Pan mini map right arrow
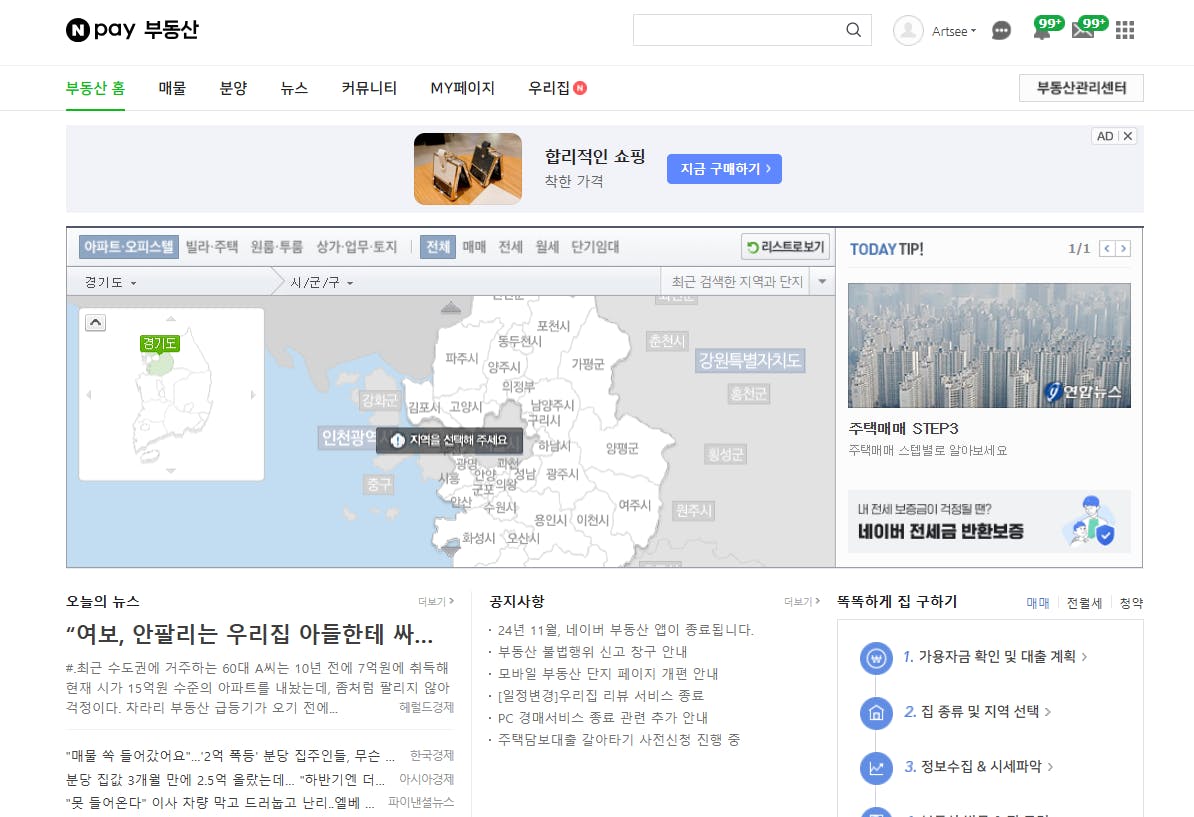The image size is (1194, 817). [254, 394]
